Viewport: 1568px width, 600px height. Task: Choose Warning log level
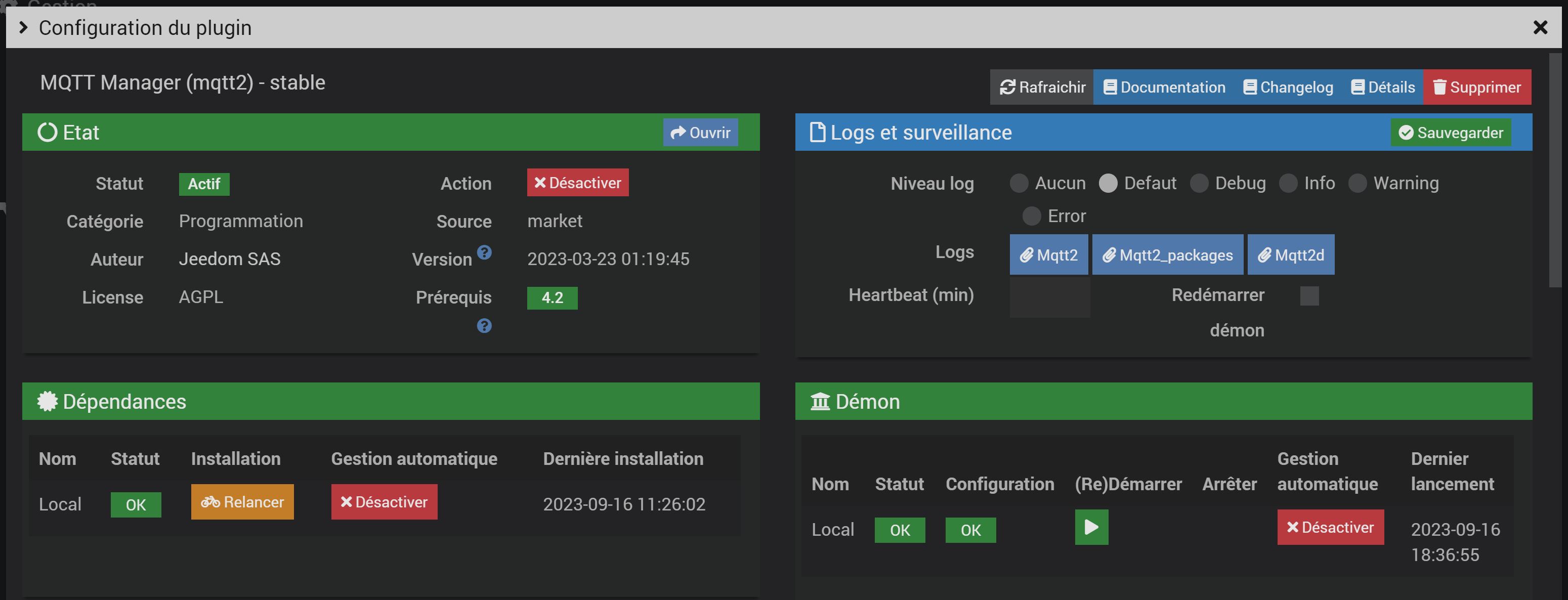click(1357, 183)
